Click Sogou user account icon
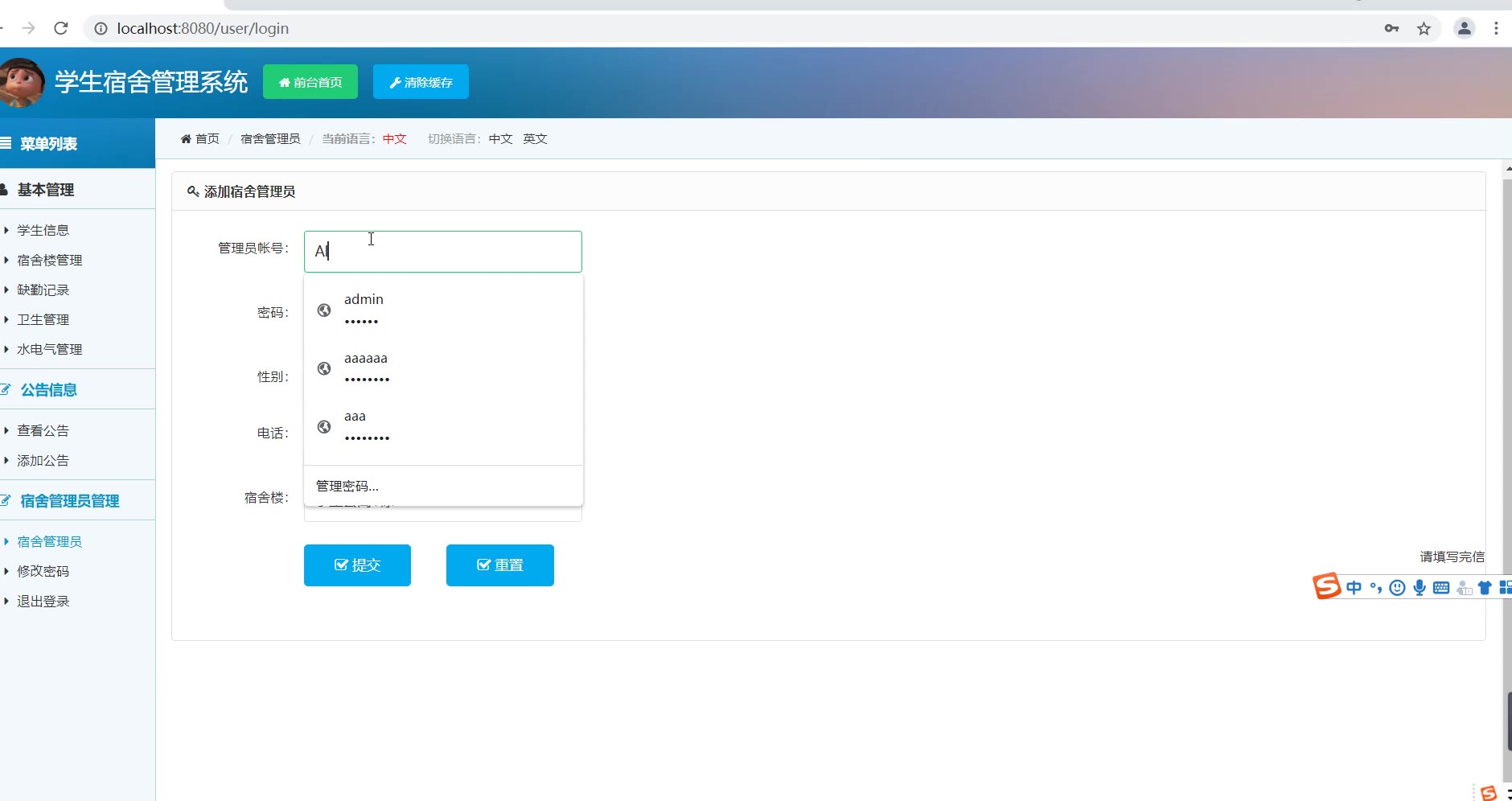The image size is (1512, 801). point(1464,588)
